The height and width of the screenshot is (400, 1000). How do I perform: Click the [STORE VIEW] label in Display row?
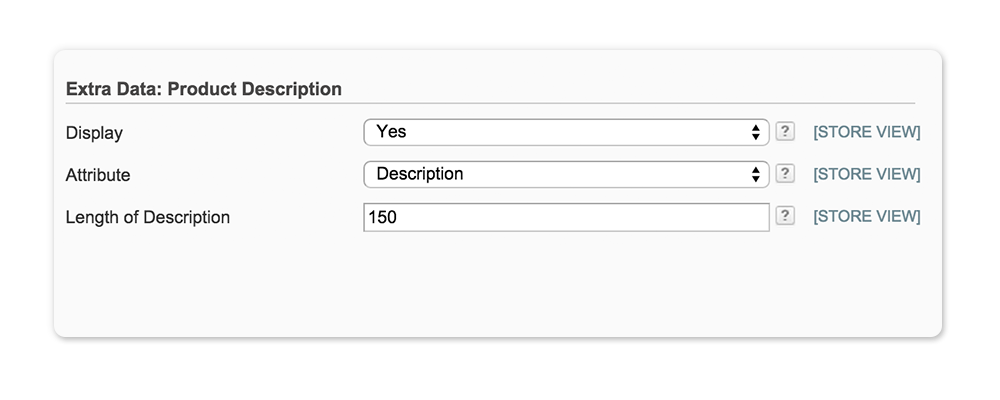pos(866,132)
